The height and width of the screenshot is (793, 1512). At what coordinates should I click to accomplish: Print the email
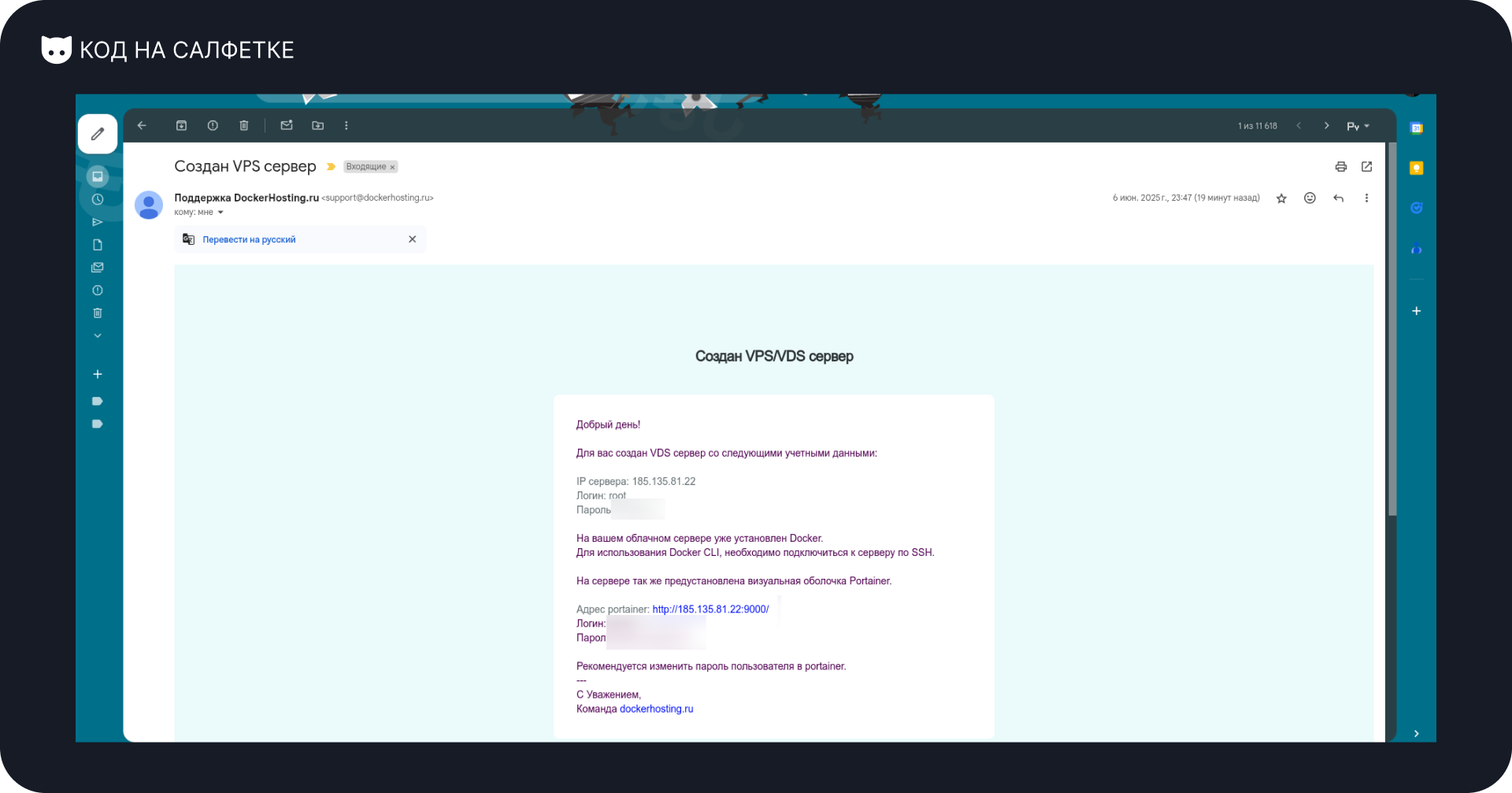pyautogui.click(x=1341, y=166)
